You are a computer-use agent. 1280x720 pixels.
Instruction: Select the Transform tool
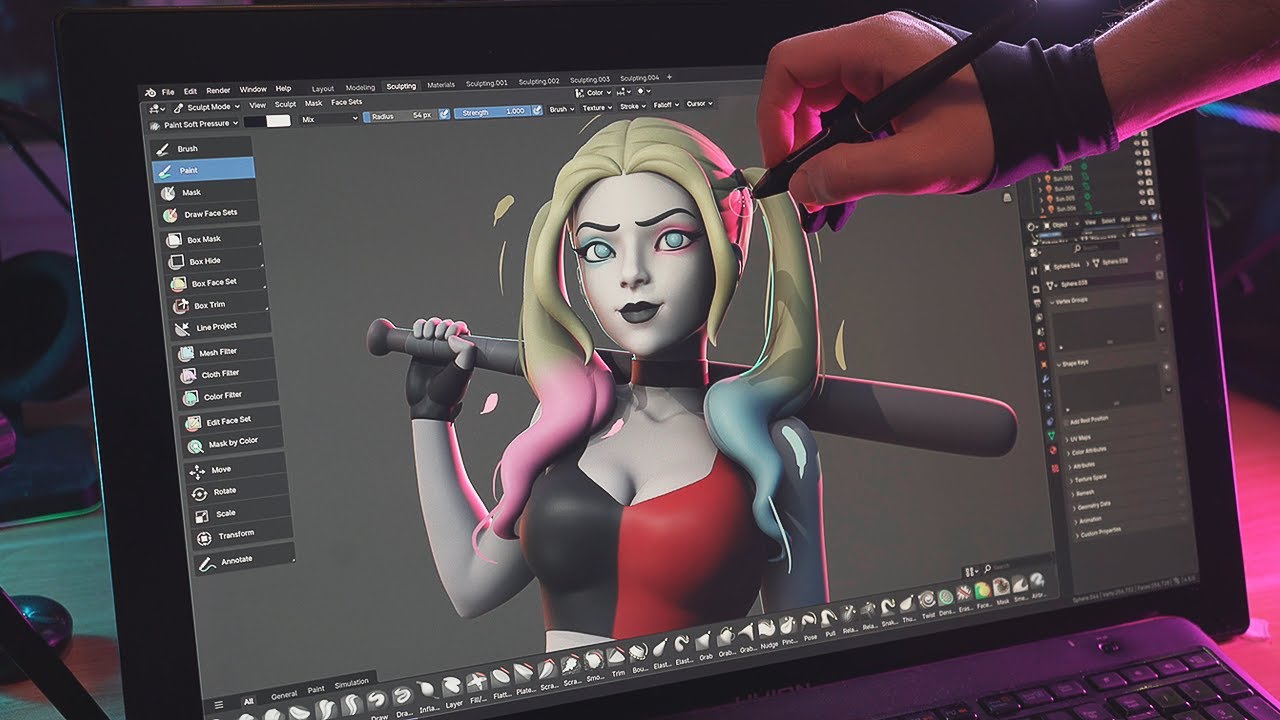point(243,536)
